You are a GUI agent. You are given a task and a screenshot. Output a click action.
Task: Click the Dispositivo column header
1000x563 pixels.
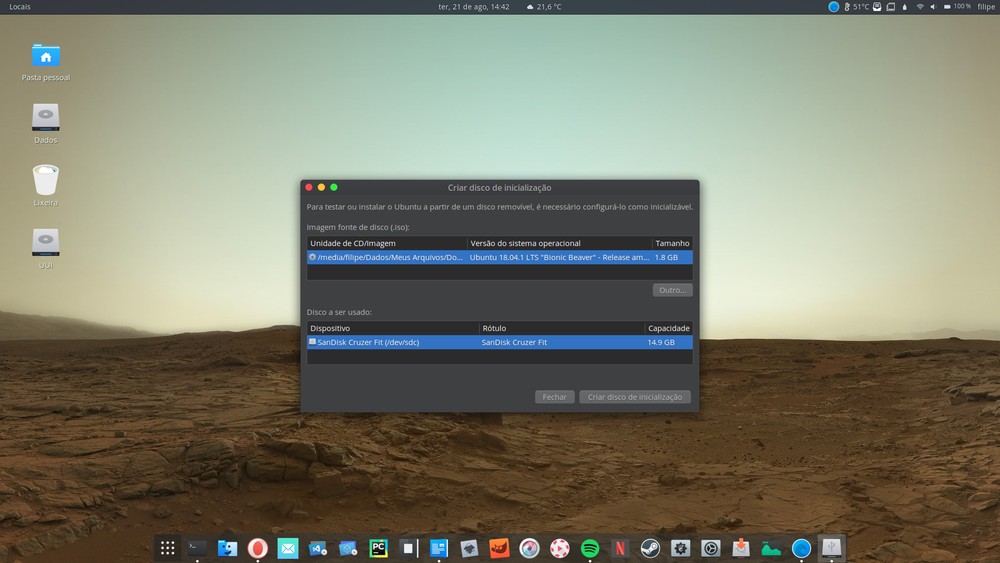[393, 328]
